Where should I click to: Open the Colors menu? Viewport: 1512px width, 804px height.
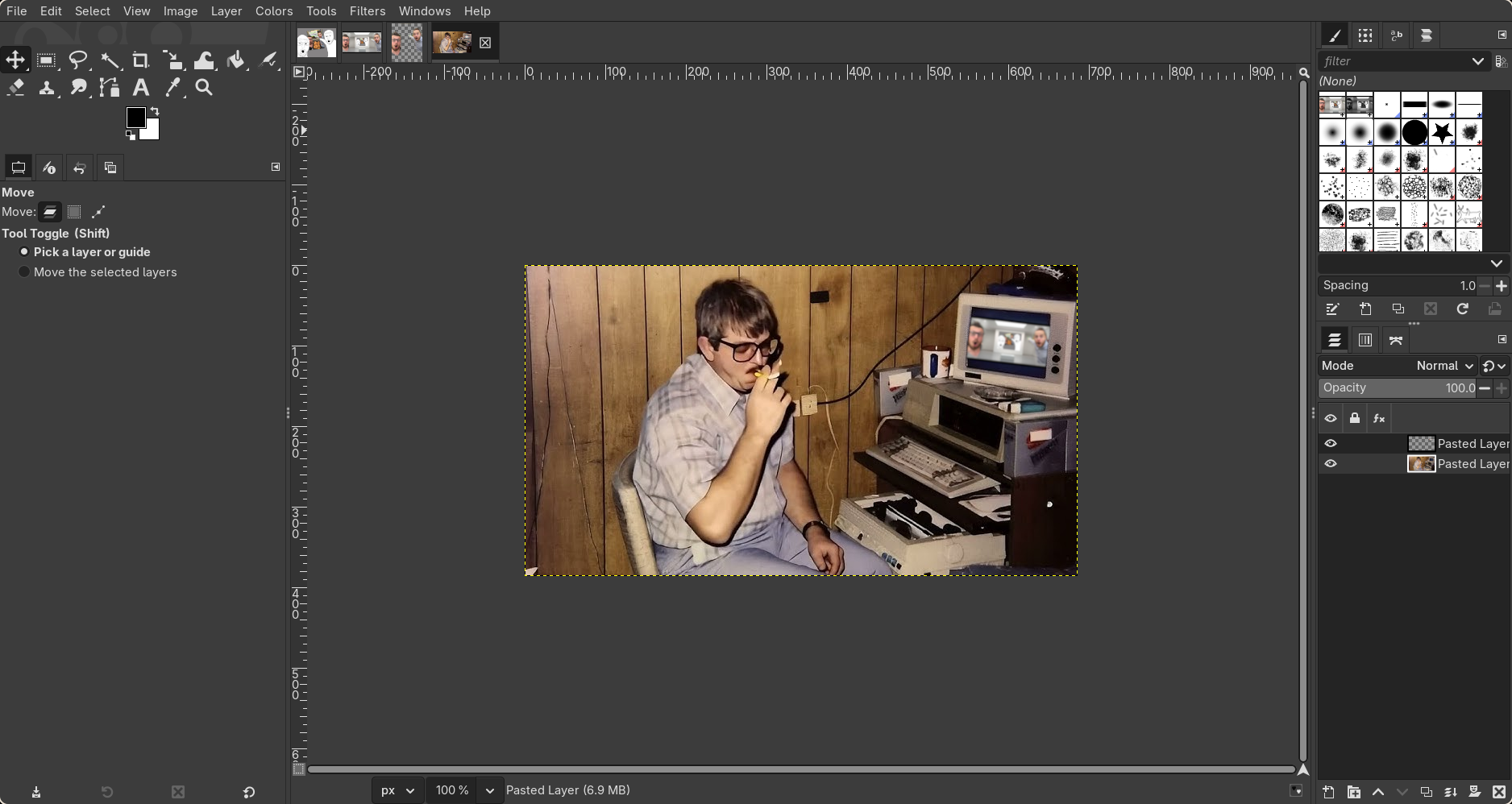click(274, 10)
